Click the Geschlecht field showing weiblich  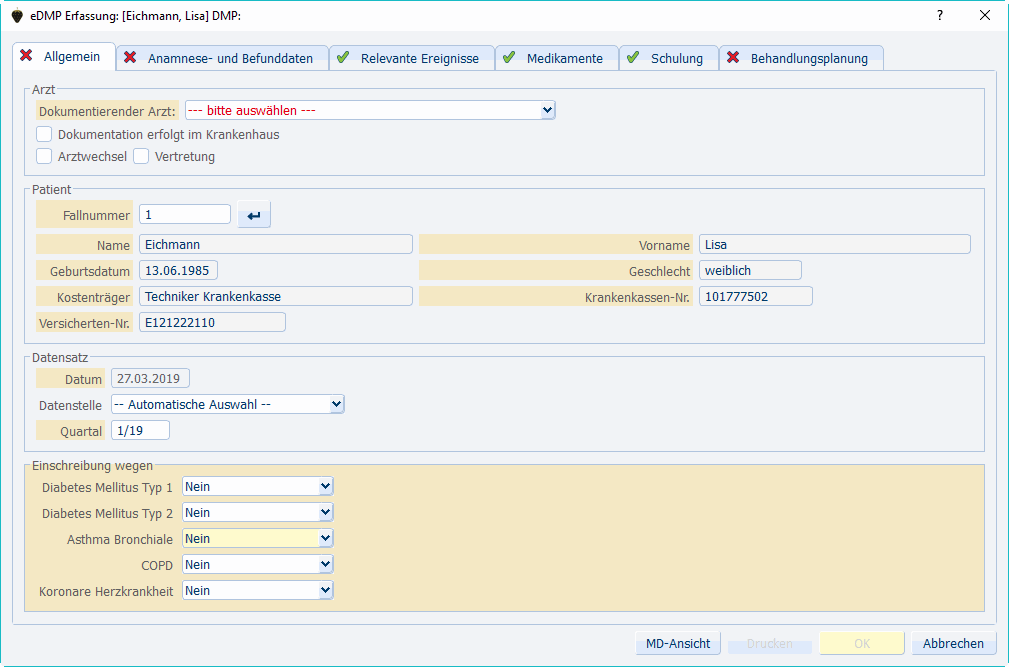click(x=750, y=270)
